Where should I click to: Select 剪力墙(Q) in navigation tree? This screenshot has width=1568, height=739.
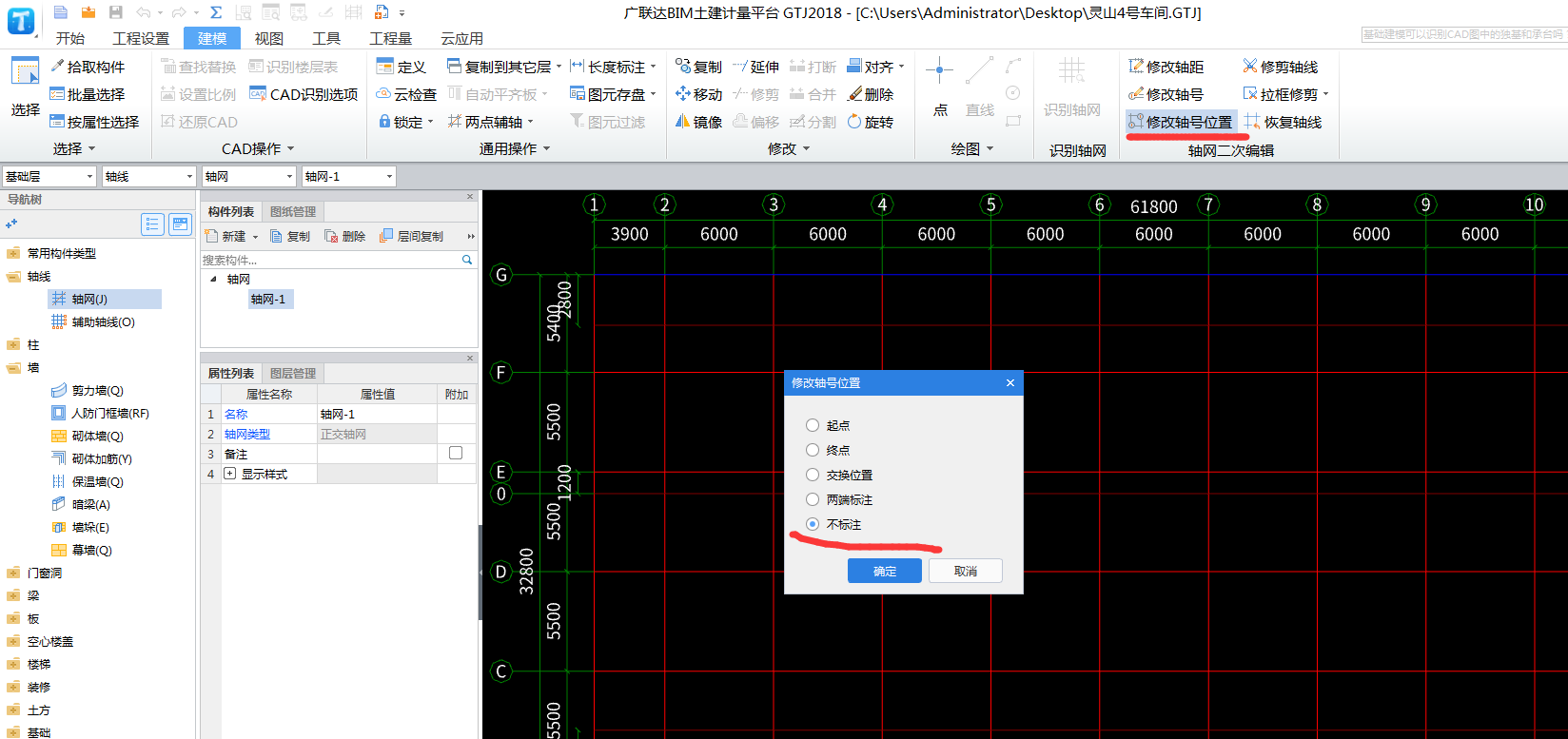pyautogui.click(x=88, y=390)
